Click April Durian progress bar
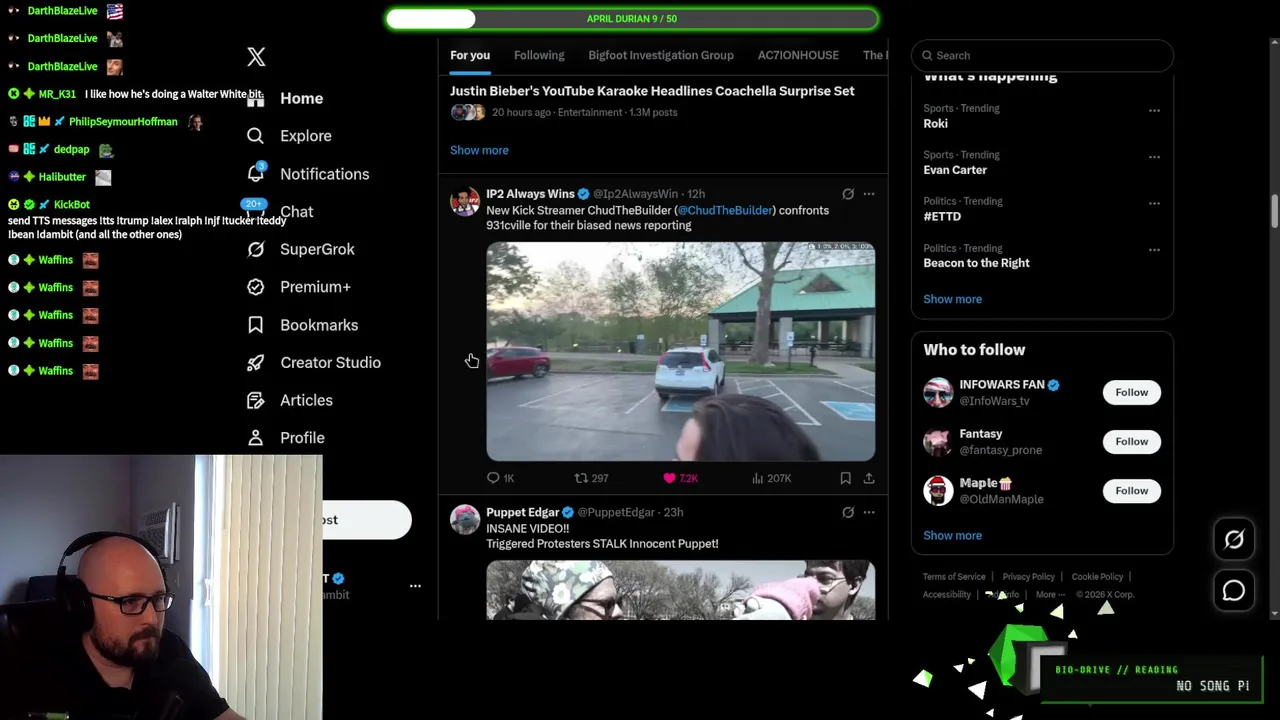 coord(631,19)
